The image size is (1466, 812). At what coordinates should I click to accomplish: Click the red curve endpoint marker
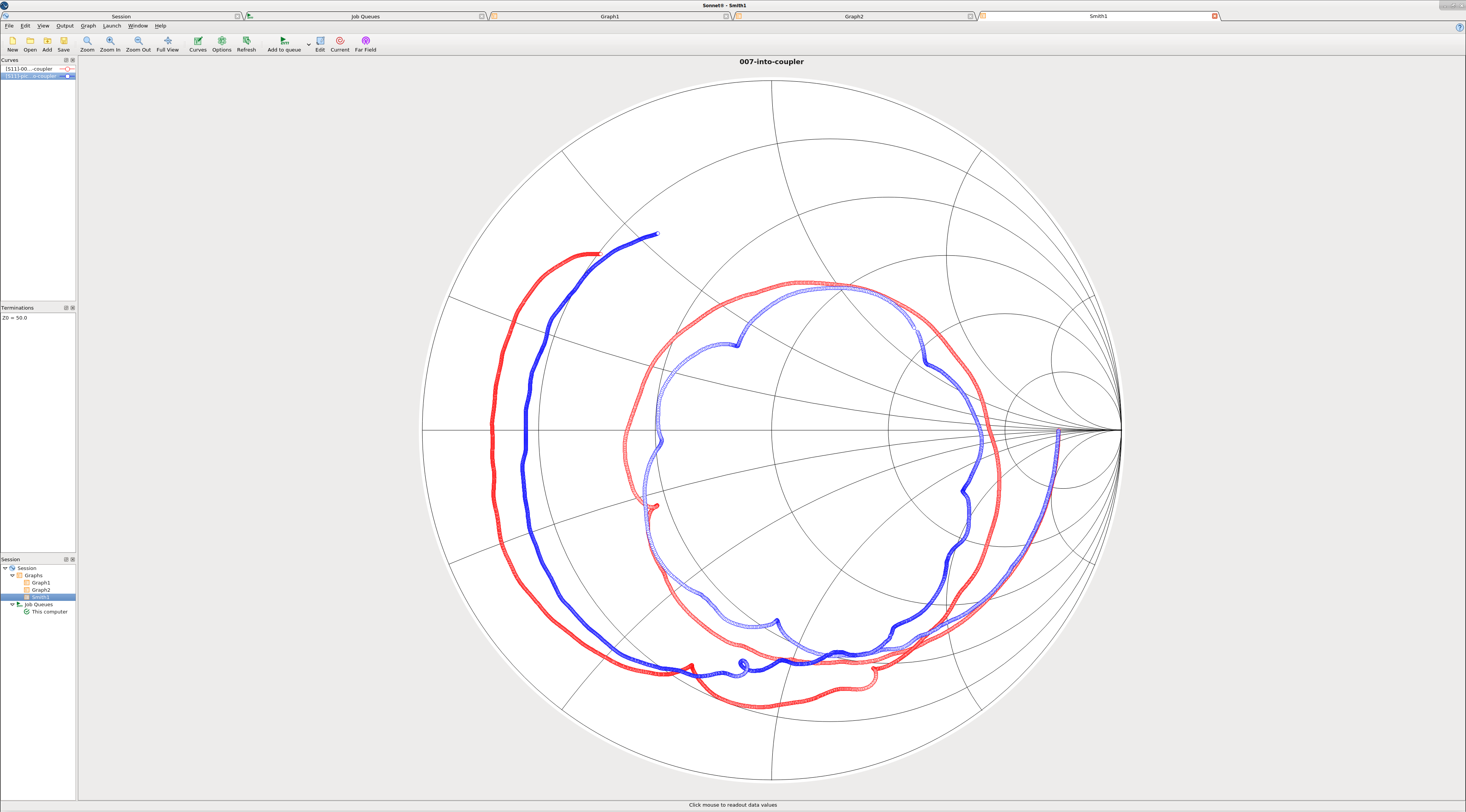point(601,254)
